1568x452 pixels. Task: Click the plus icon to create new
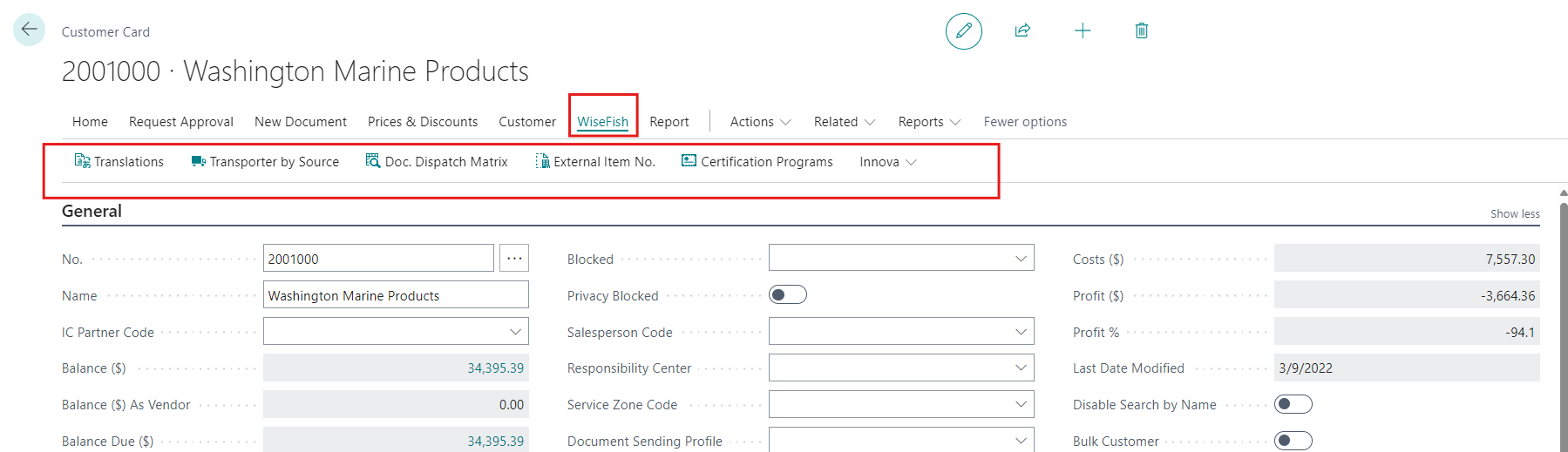pos(1083,31)
